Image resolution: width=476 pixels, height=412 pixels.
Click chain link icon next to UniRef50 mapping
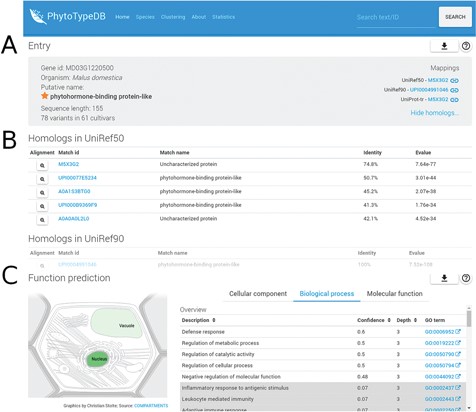(454, 80)
